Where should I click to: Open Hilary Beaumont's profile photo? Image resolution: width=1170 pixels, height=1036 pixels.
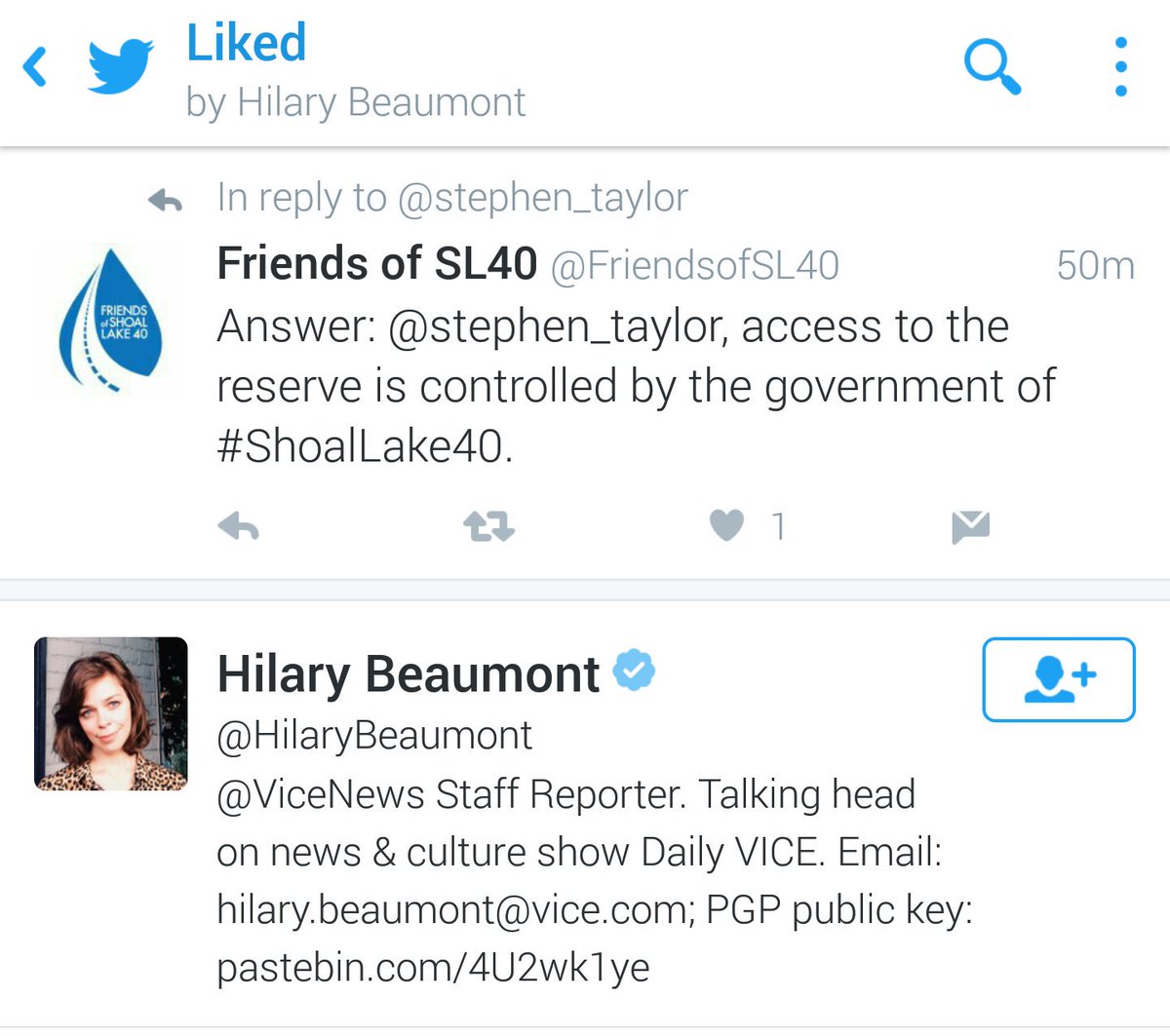pyautogui.click(x=111, y=713)
